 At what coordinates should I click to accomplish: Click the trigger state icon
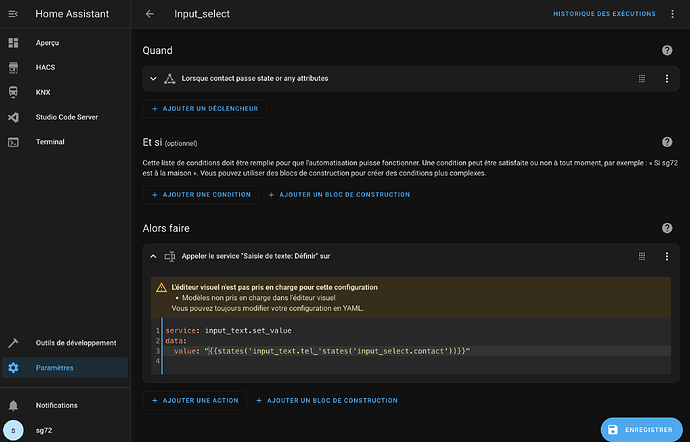click(x=169, y=79)
